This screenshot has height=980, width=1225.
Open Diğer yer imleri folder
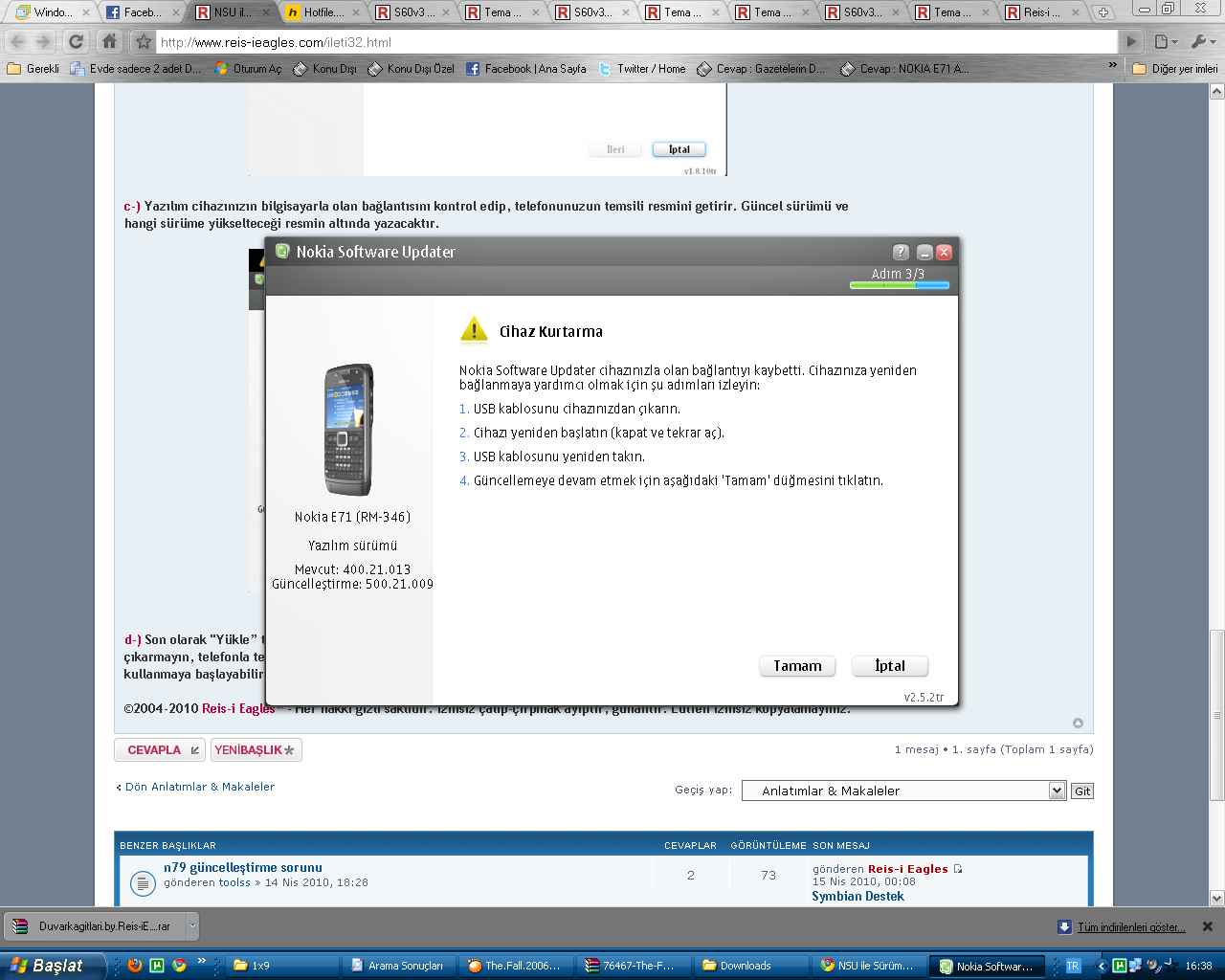coord(1175,69)
